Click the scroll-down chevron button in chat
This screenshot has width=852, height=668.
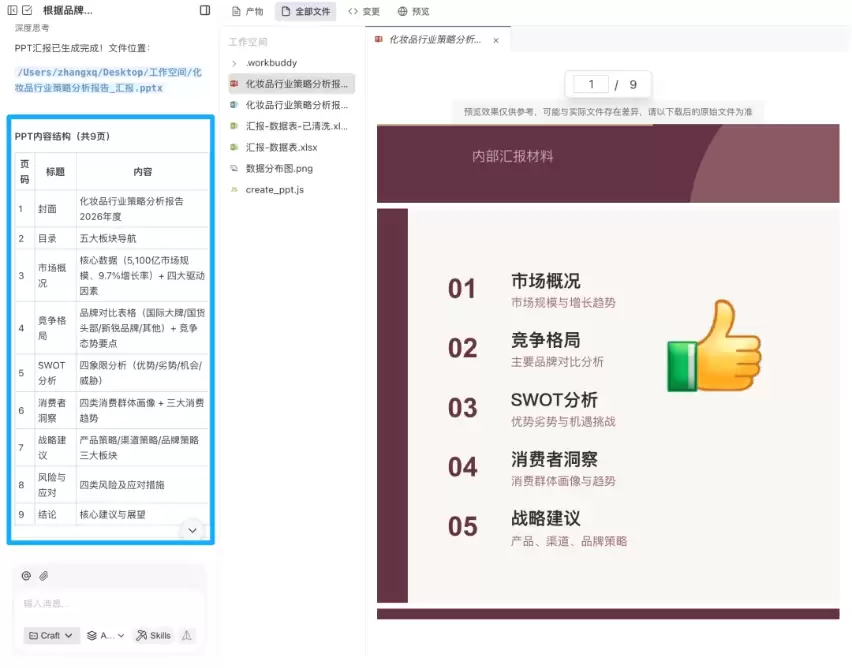coord(192,530)
